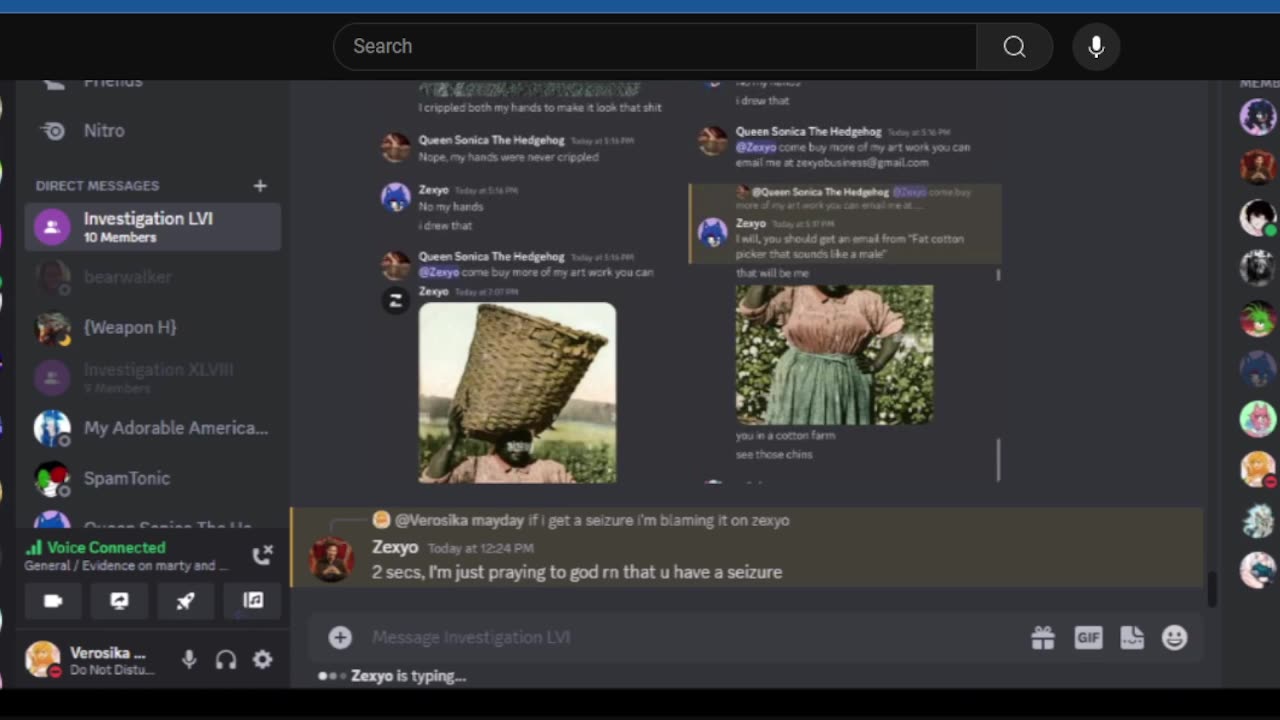Open Verosika's user profile avatar
Viewport: 1280px width, 720px height.
(42, 659)
